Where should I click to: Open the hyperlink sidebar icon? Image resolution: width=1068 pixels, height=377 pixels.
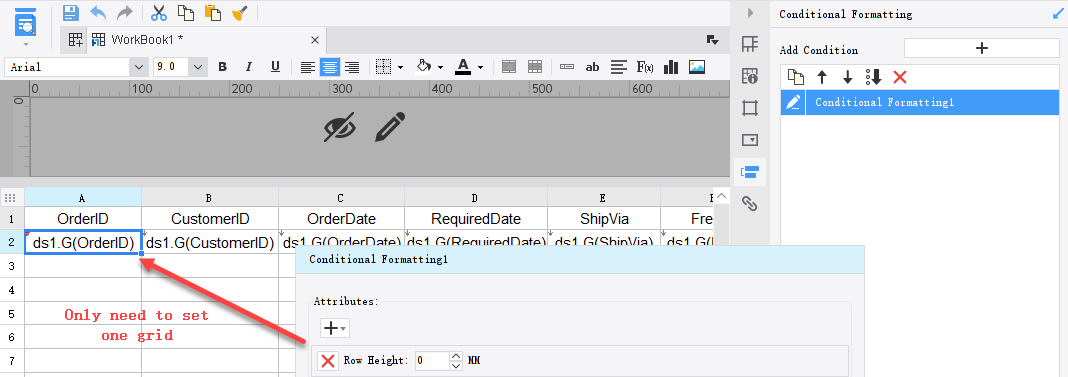(x=750, y=203)
